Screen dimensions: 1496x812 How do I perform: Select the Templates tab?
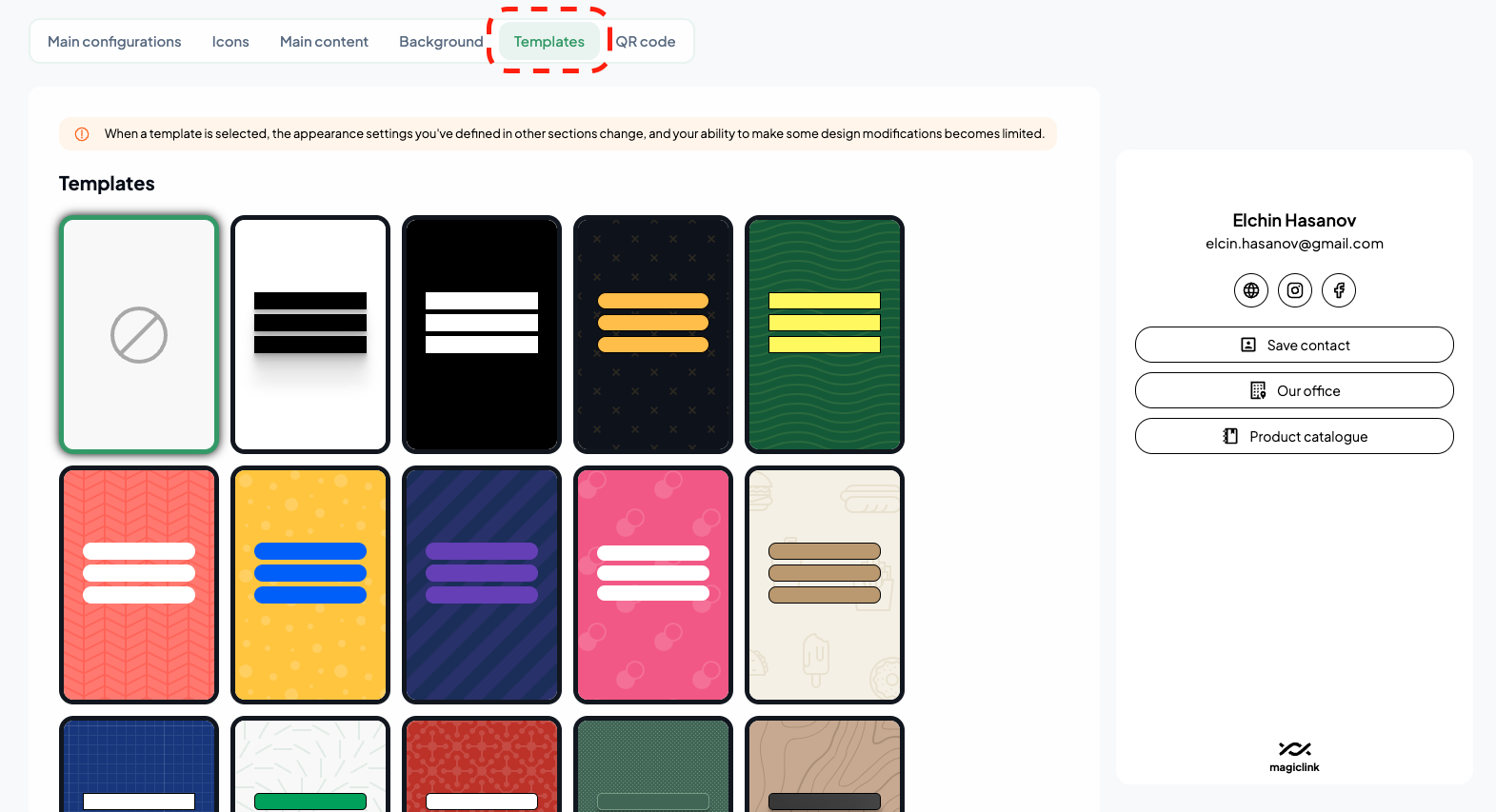[x=549, y=42]
